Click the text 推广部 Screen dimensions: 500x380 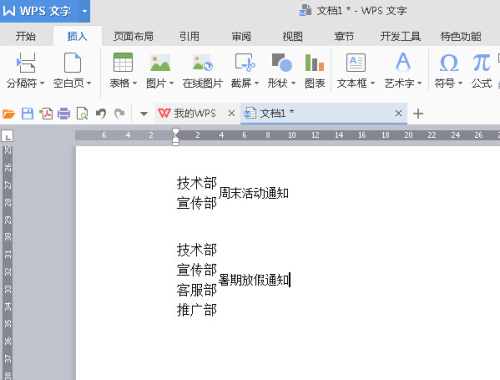(x=197, y=310)
